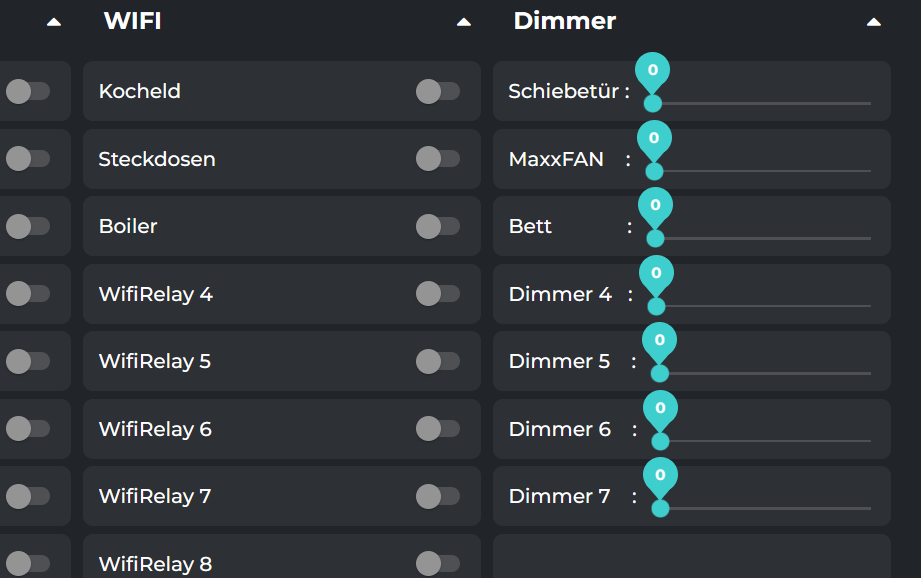Enable the Steckdosen switch
921x578 pixels.
(x=437, y=158)
